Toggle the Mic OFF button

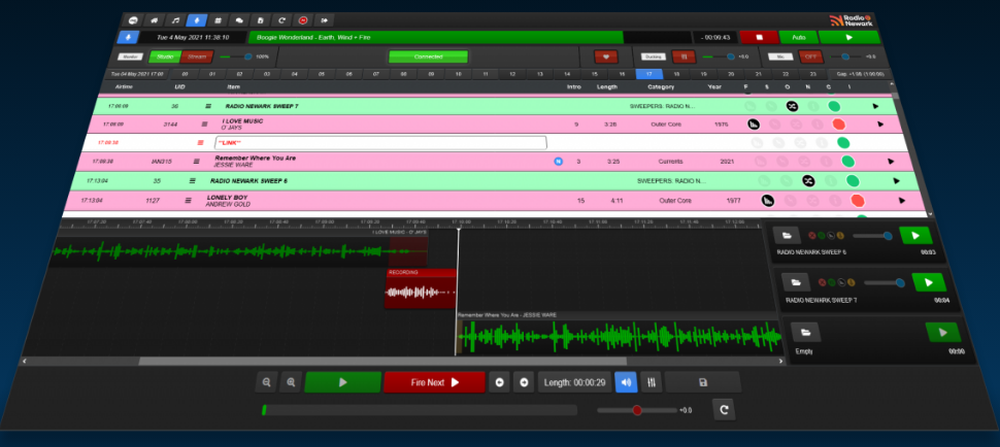point(811,57)
